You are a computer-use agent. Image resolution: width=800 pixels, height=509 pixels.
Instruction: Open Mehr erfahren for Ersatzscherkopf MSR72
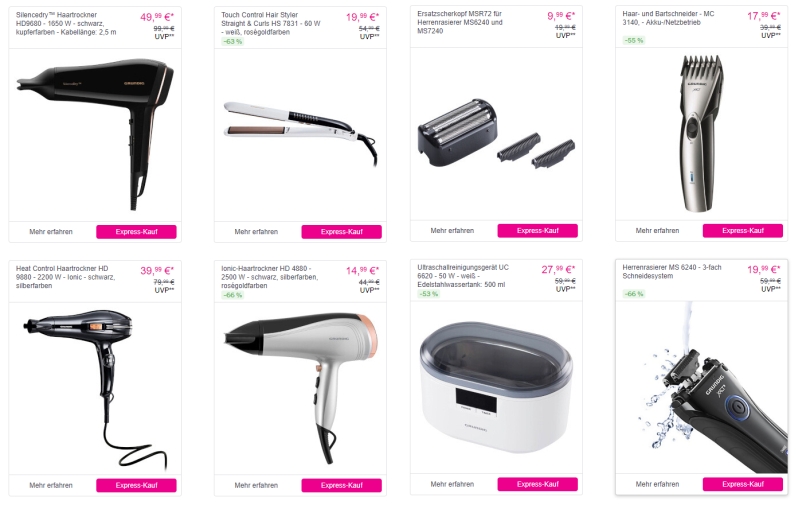pyautogui.click(x=452, y=231)
